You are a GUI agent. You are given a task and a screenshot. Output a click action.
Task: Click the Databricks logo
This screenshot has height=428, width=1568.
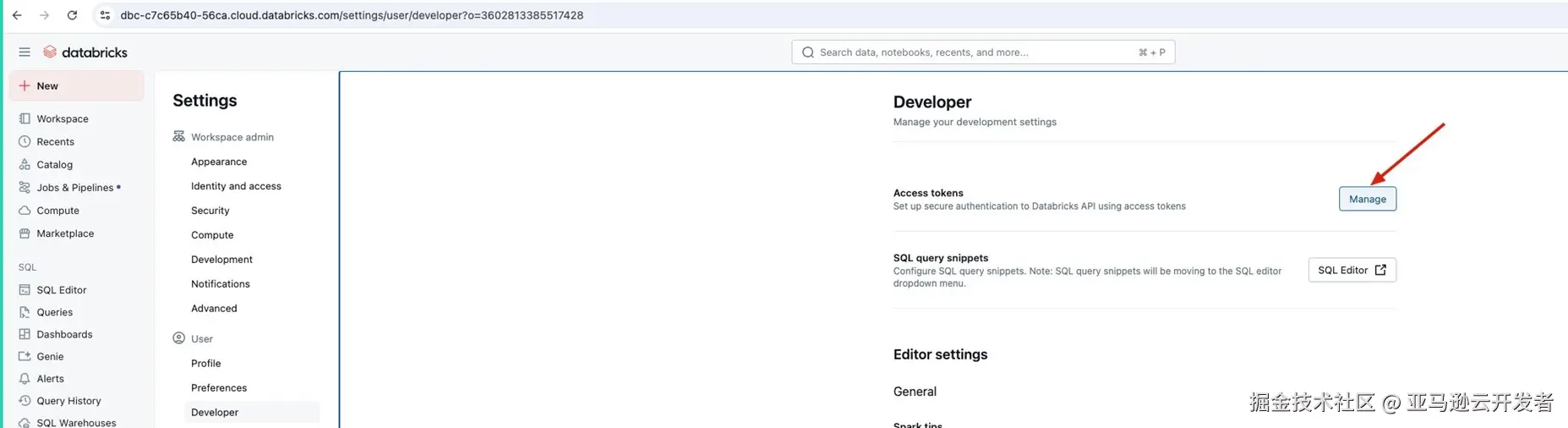85,52
